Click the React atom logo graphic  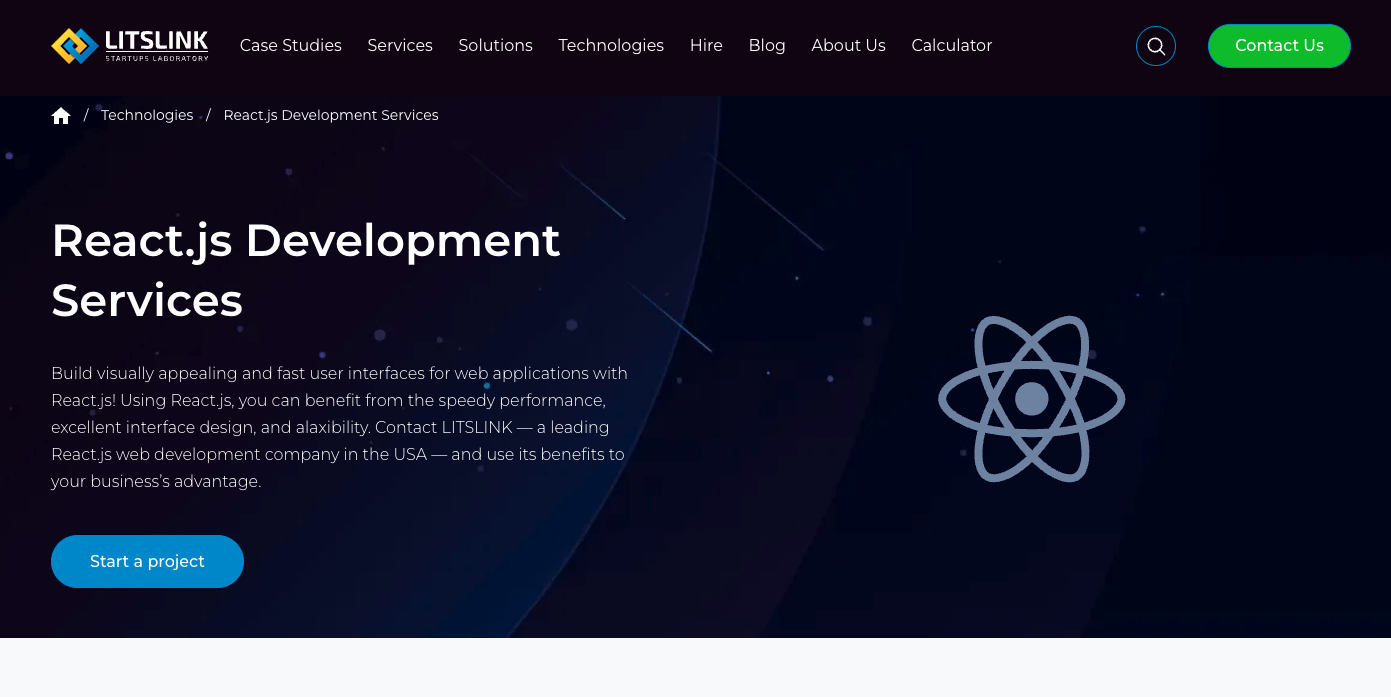(x=1031, y=399)
